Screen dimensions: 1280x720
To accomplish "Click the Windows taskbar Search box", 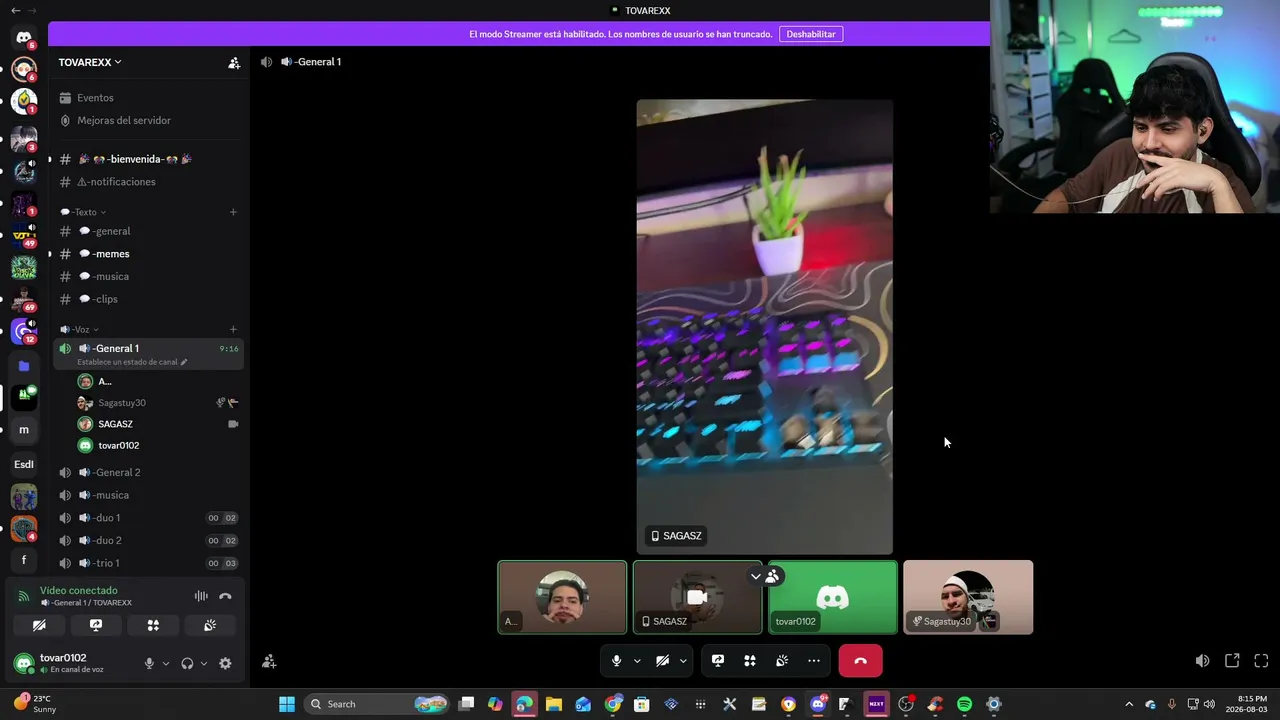I will pos(376,704).
